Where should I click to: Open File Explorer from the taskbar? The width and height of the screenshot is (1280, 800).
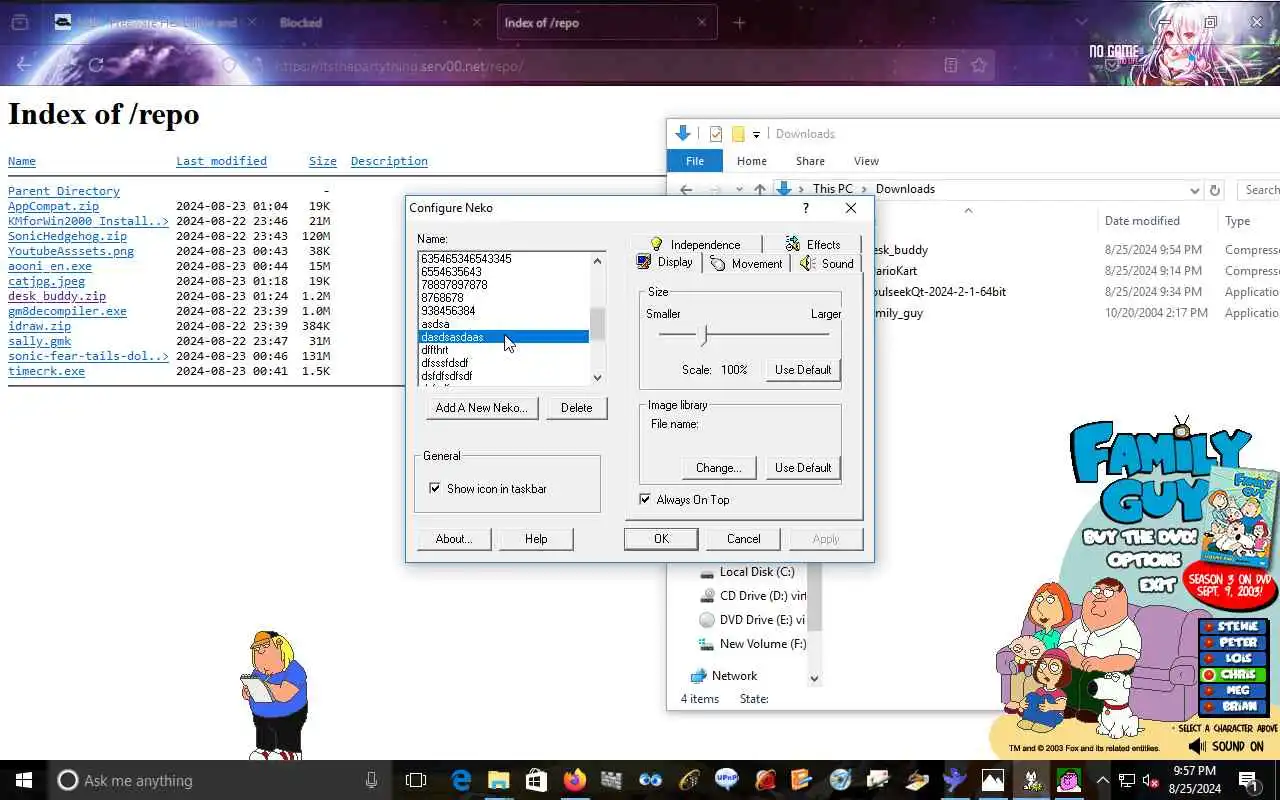pyautogui.click(x=498, y=780)
